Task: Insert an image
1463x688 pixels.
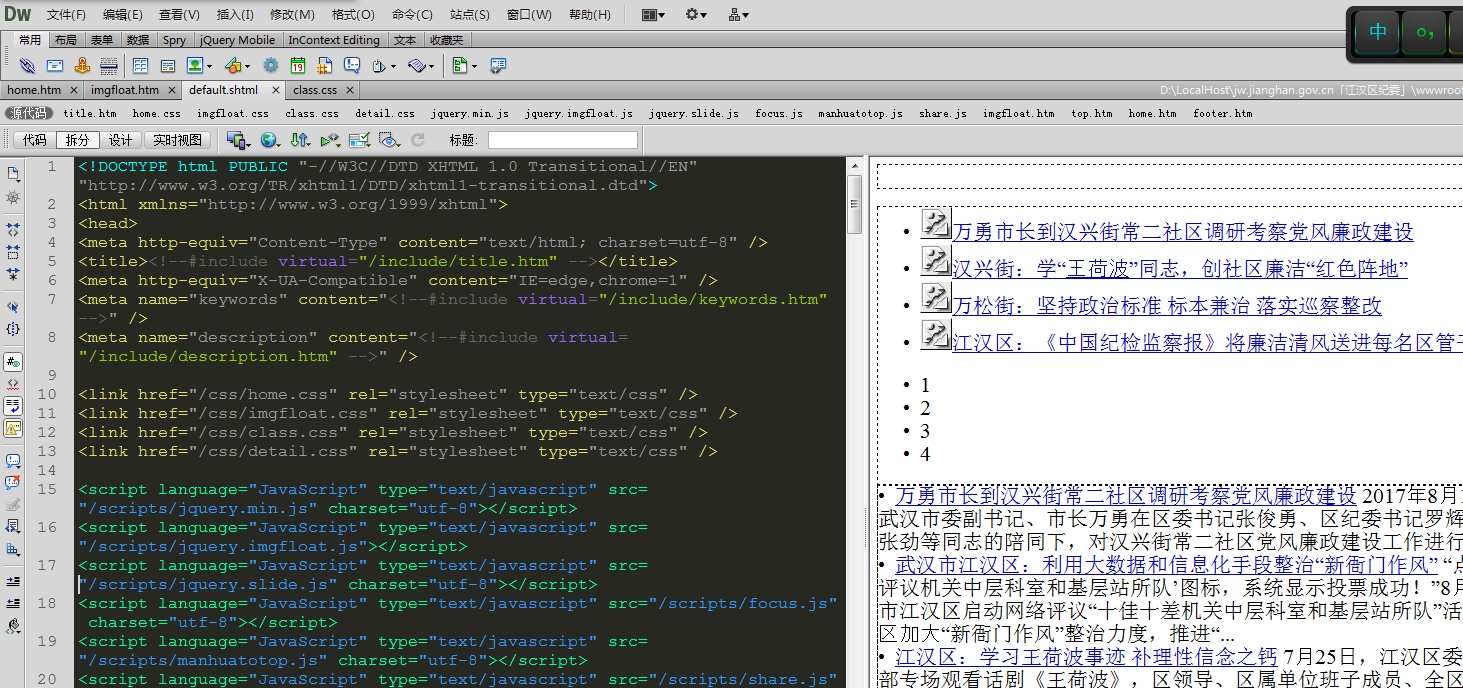Action: [x=193, y=65]
